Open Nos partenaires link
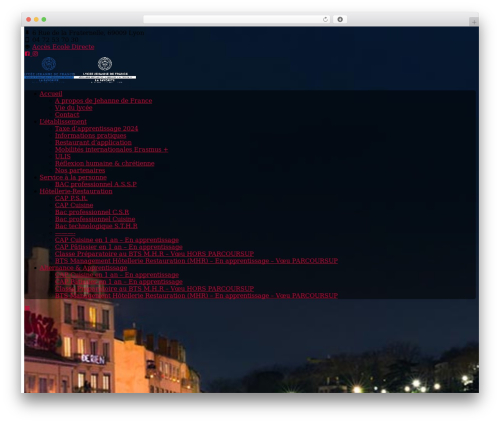This screenshot has width=500, height=423. [x=80, y=171]
